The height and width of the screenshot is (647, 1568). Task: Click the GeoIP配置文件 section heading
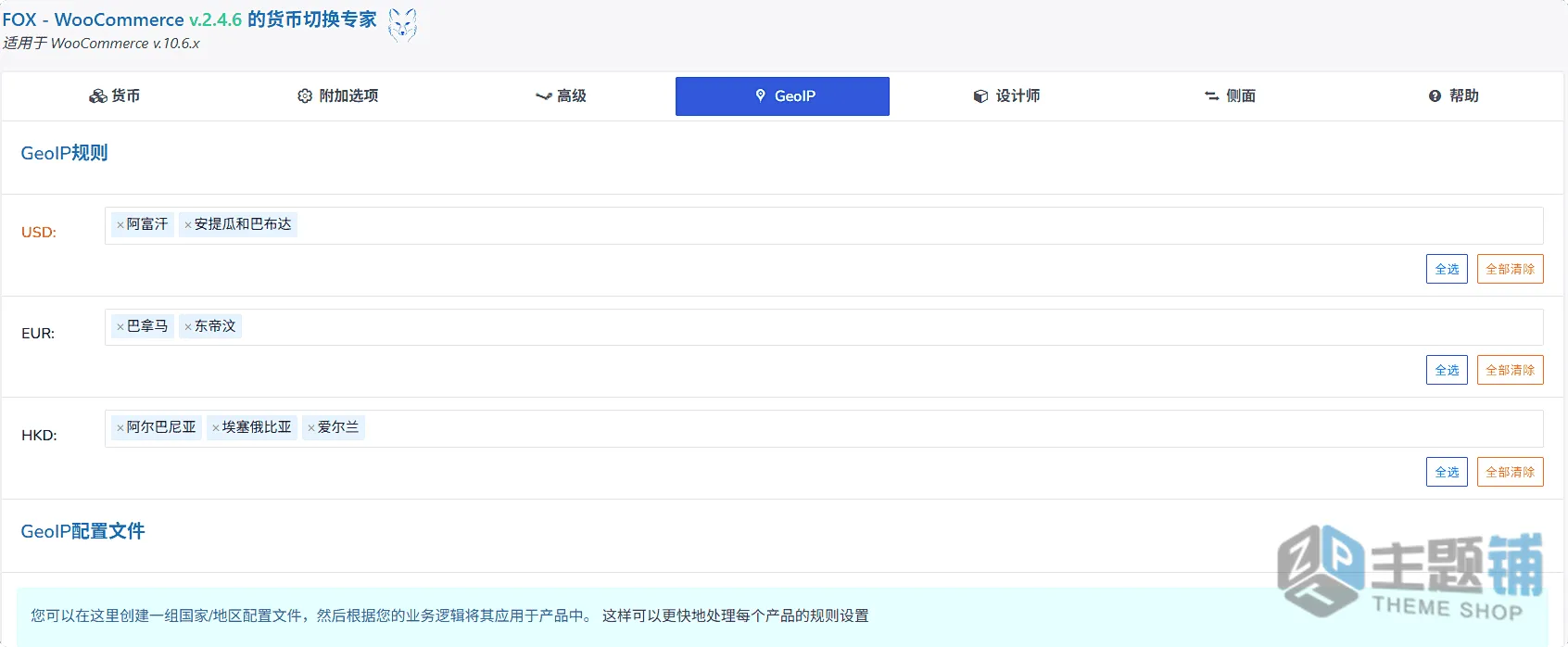(82, 531)
